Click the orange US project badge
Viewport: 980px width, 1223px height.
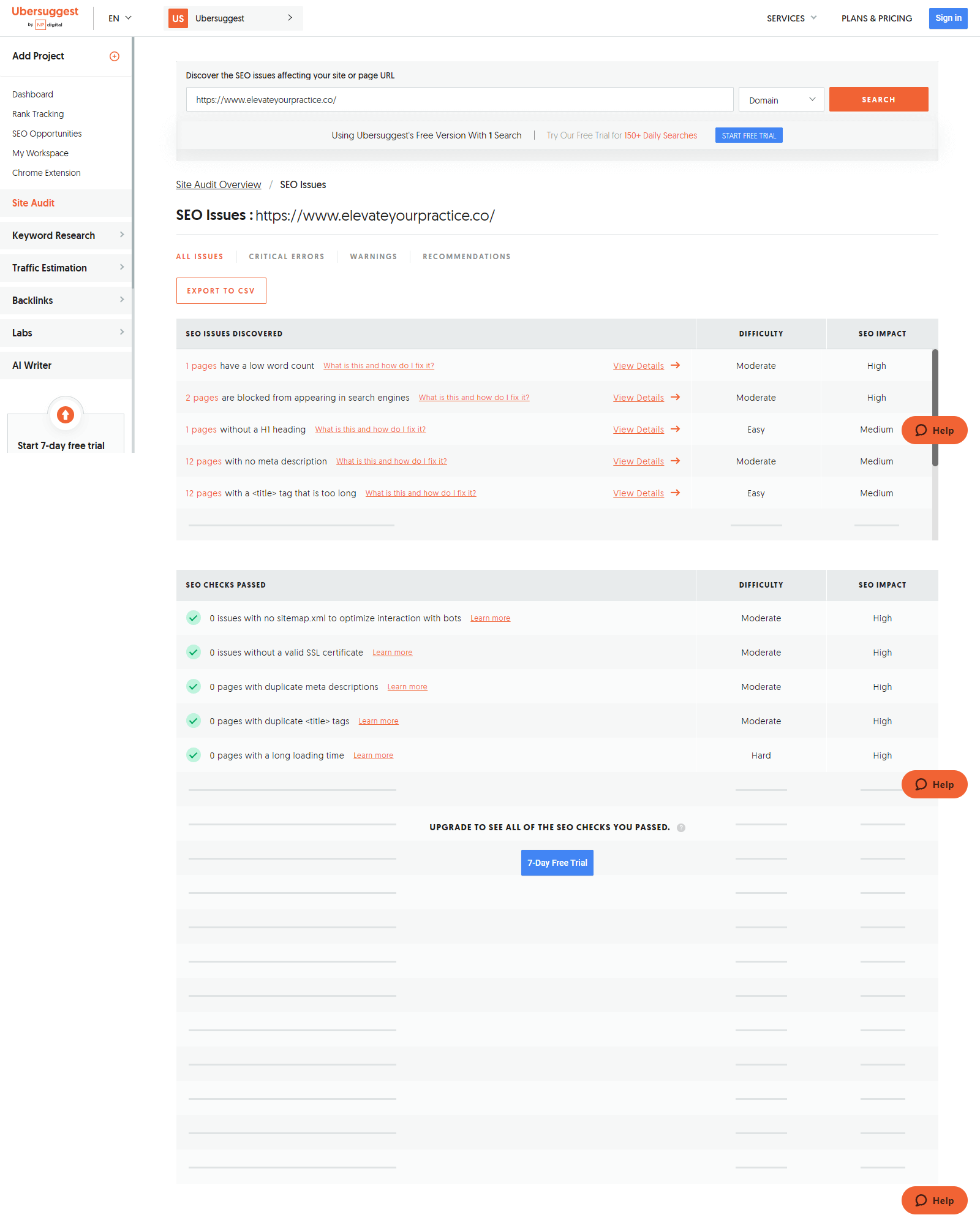(x=178, y=18)
